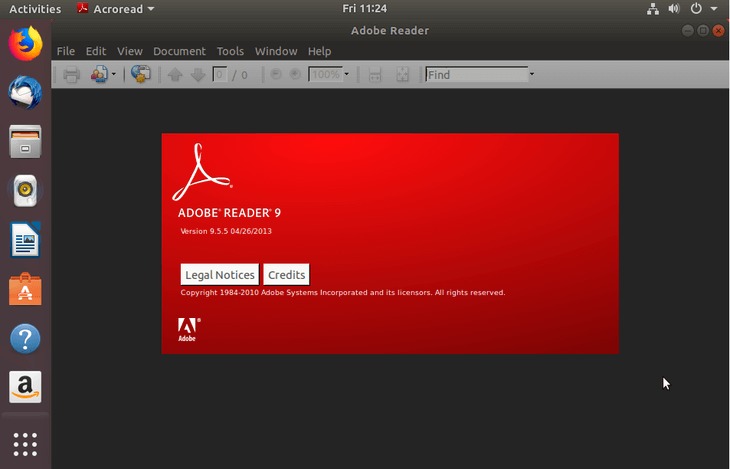Open the Tools menu
The width and height of the screenshot is (730, 469).
pos(230,51)
